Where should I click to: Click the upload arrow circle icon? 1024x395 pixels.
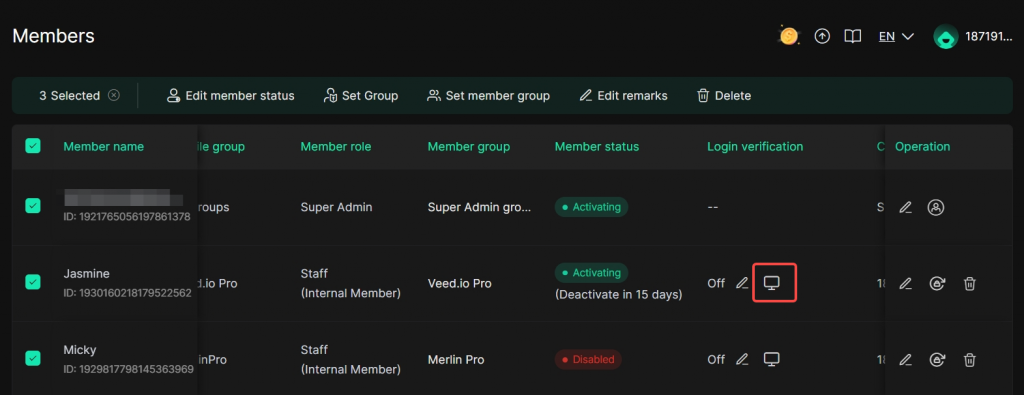(x=822, y=37)
